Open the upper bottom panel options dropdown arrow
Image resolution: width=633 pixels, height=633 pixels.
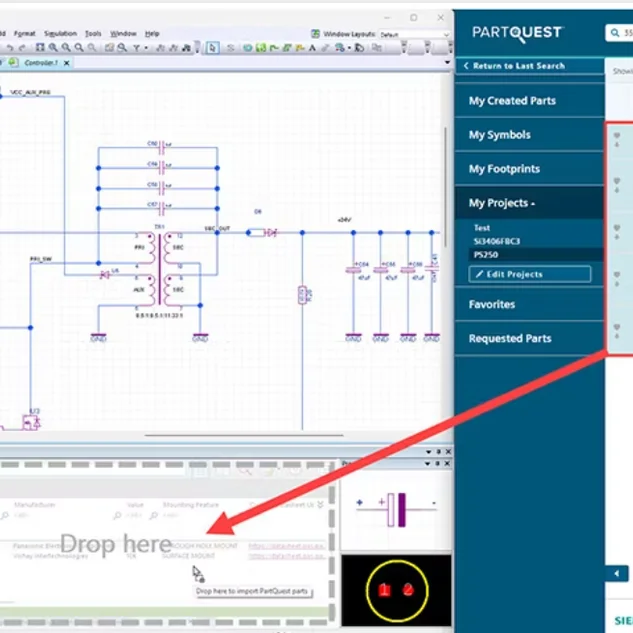[x=429, y=452]
